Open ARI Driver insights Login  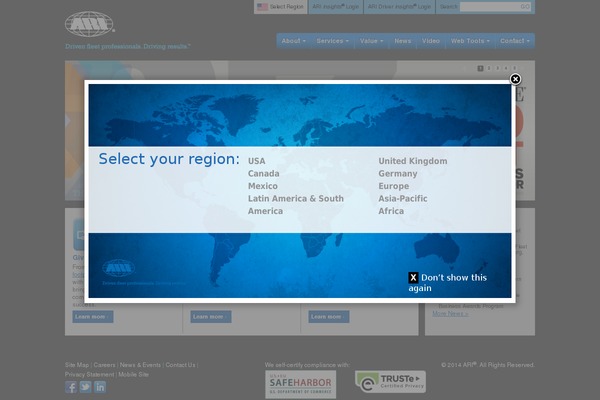(x=399, y=7)
